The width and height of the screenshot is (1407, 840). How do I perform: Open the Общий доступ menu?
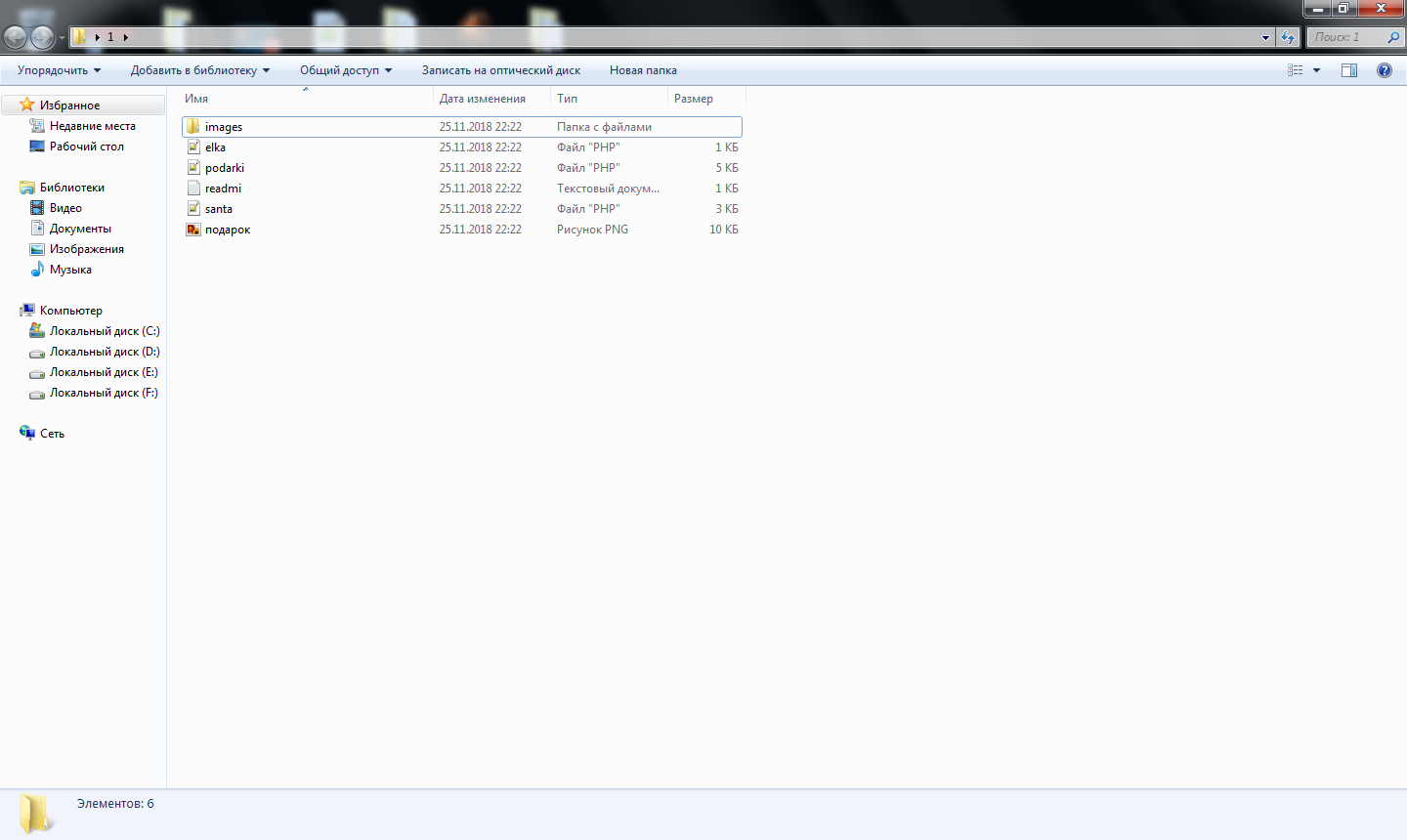tap(345, 70)
